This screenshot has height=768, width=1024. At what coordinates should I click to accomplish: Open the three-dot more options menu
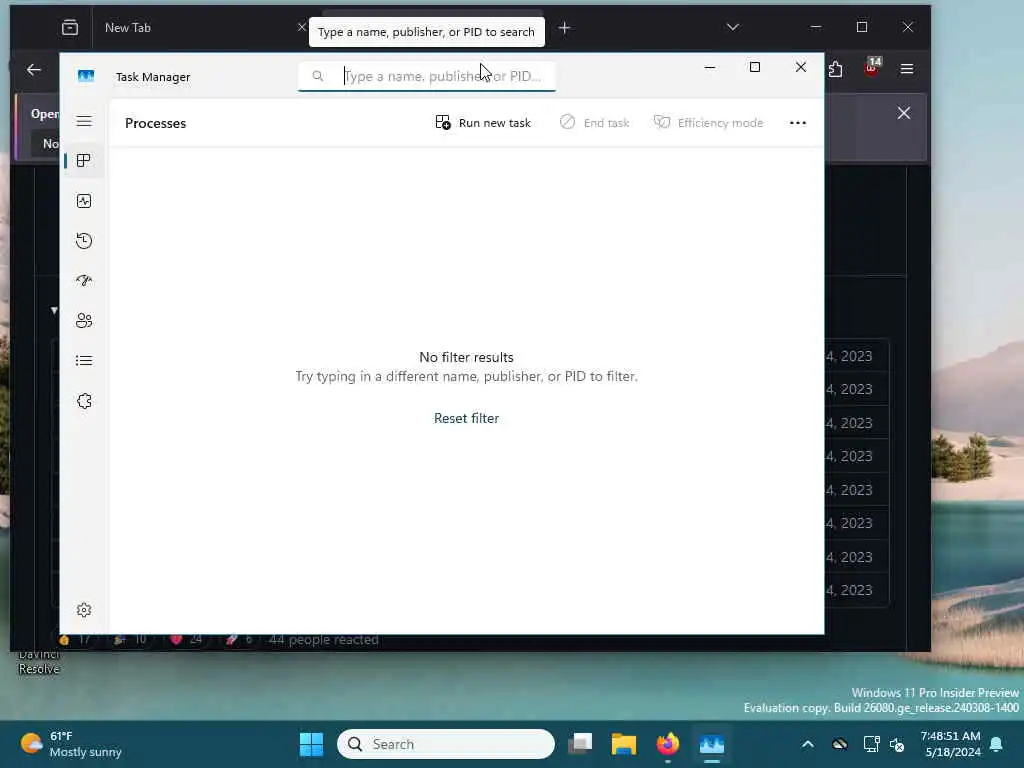[797, 123]
